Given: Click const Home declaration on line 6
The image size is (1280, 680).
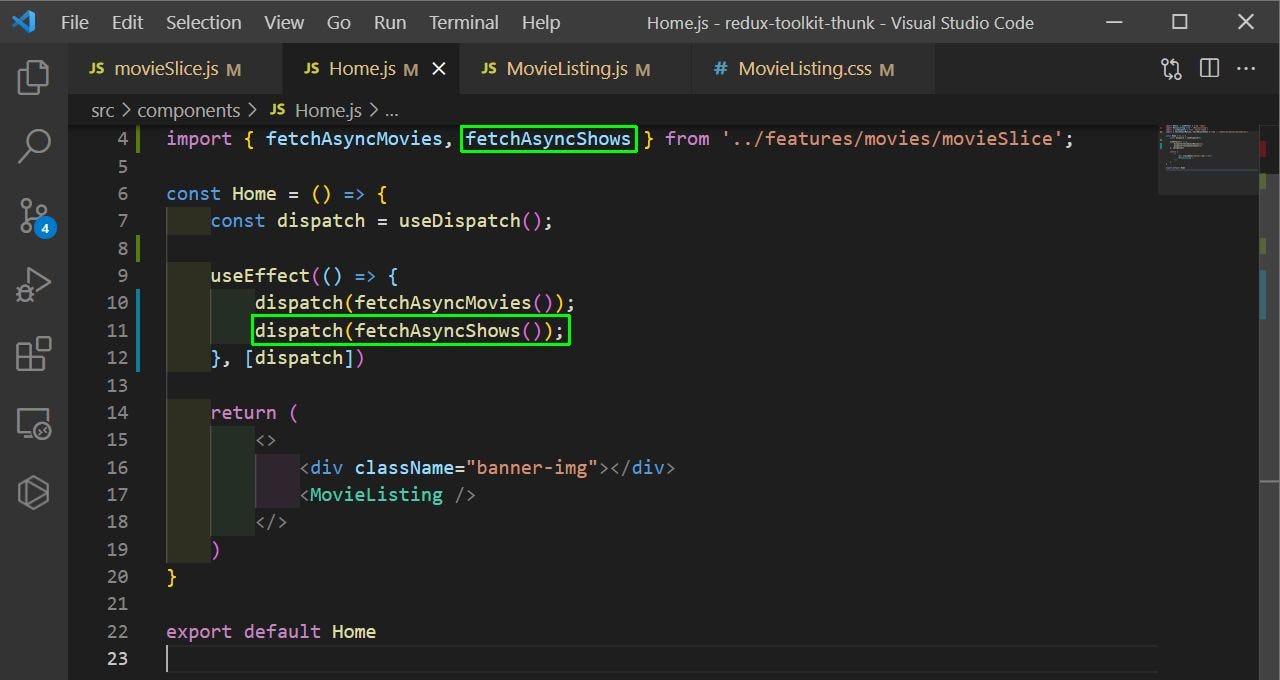Looking at the screenshot, I should pyautogui.click(x=221, y=194).
